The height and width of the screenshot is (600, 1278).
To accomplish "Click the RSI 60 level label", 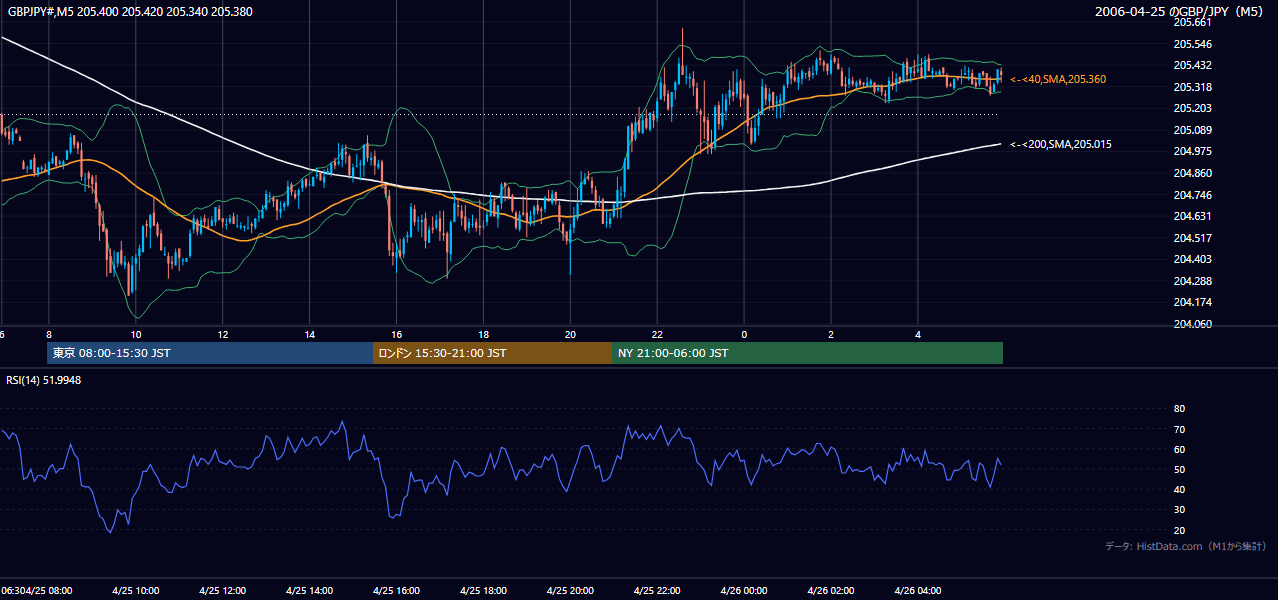I will pos(1179,449).
